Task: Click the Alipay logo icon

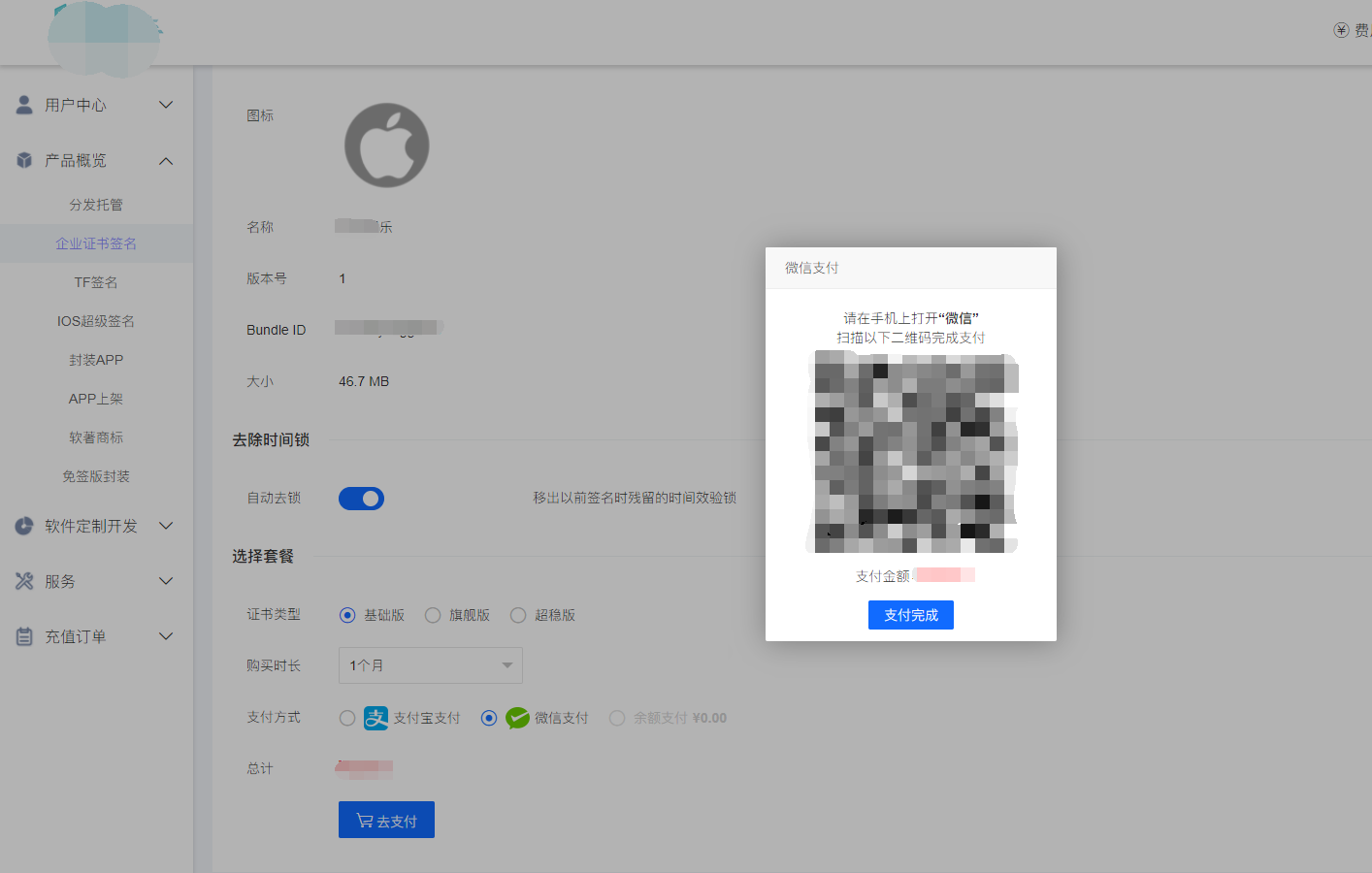Action: tap(376, 718)
